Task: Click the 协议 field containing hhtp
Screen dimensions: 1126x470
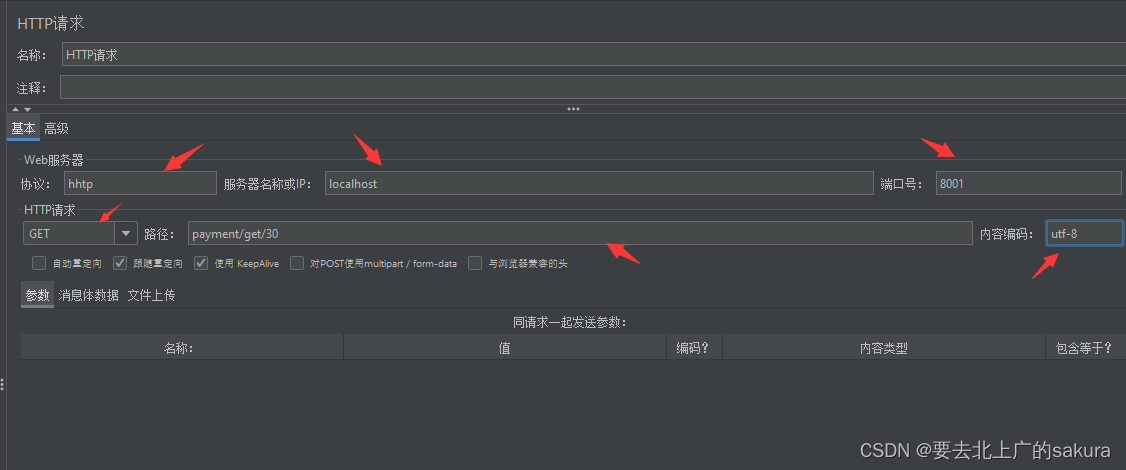Action: [x=140, y=183]
